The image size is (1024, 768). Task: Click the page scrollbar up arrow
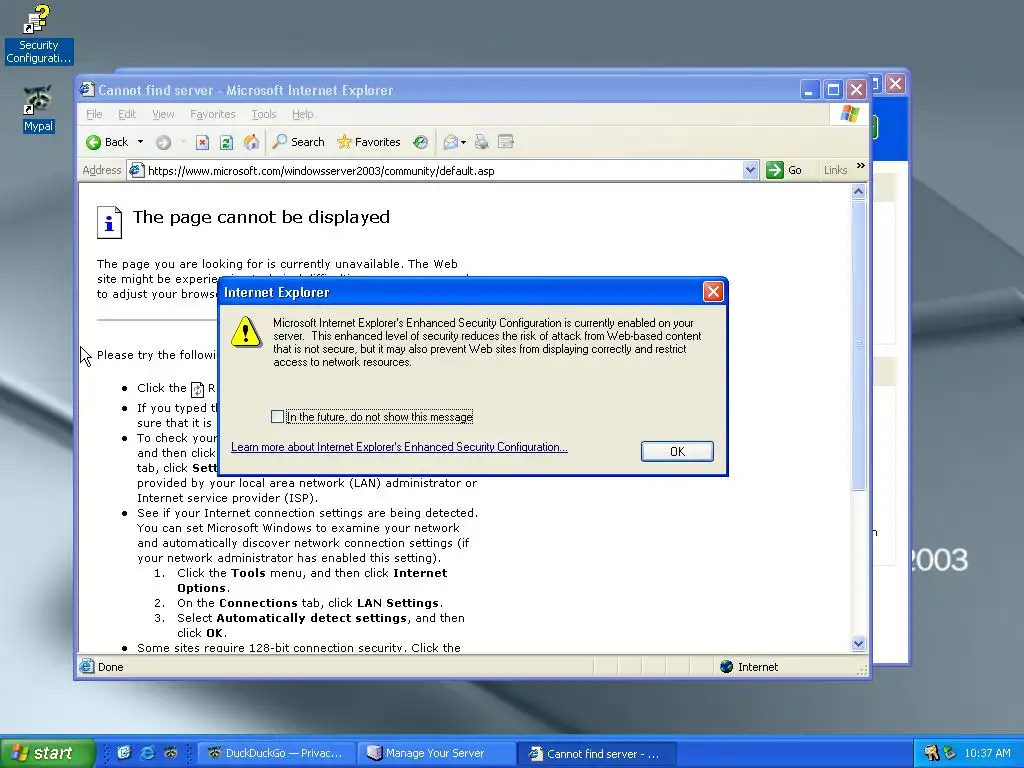tap(859, 191)
